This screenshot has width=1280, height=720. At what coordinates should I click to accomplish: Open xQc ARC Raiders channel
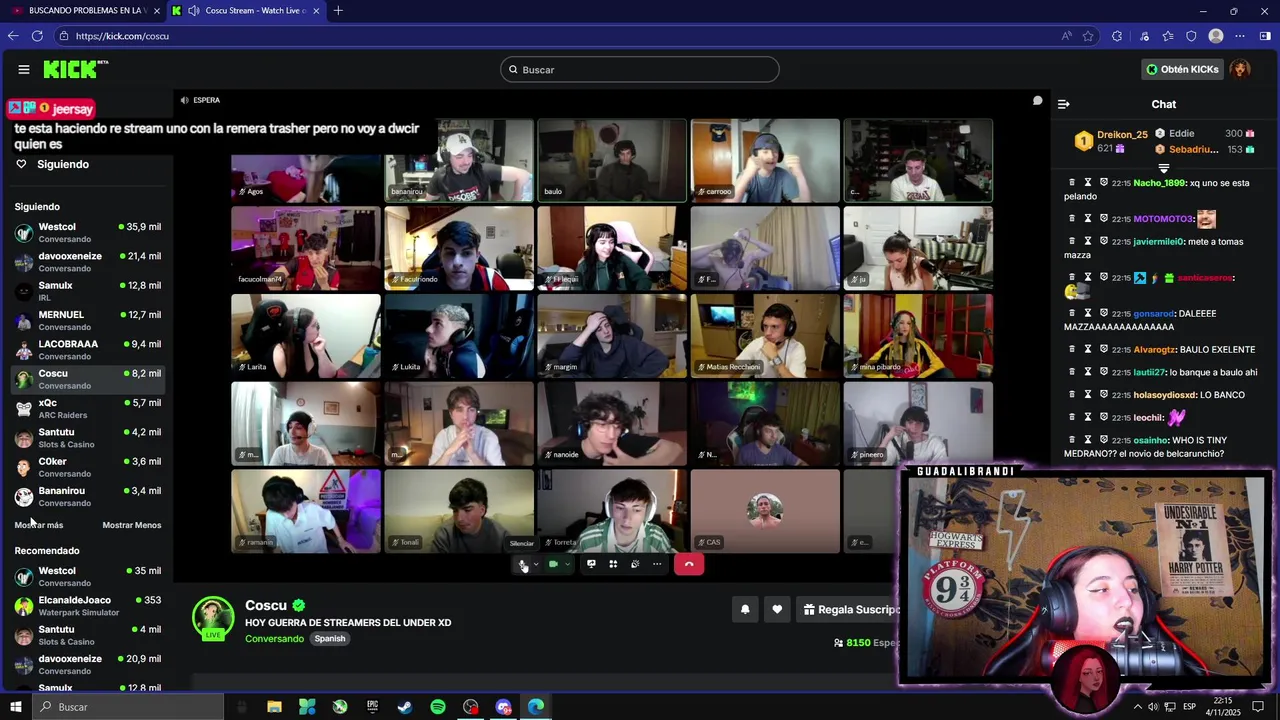coord(87,408)
